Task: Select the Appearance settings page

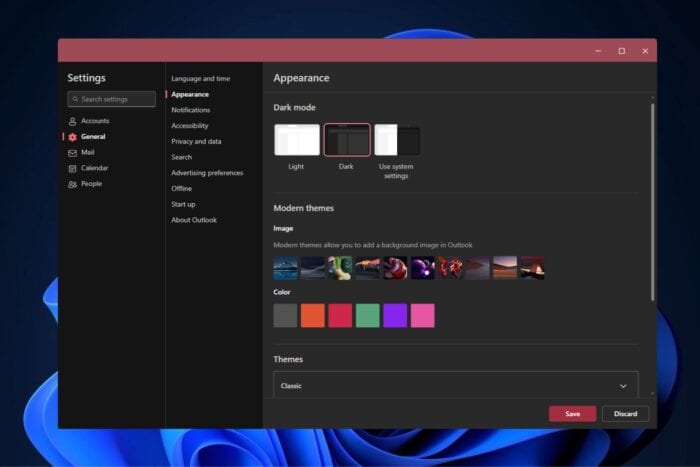Action: [190, 94]
